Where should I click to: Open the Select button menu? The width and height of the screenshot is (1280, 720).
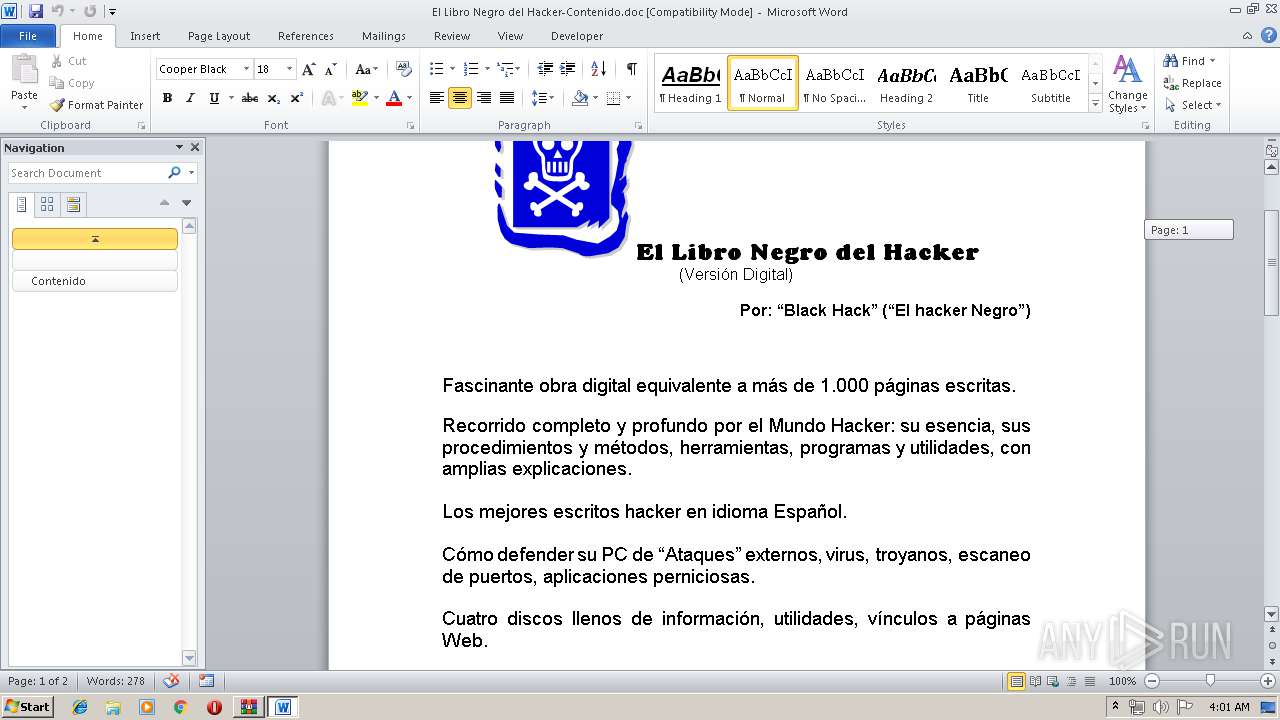point(1192,105)
